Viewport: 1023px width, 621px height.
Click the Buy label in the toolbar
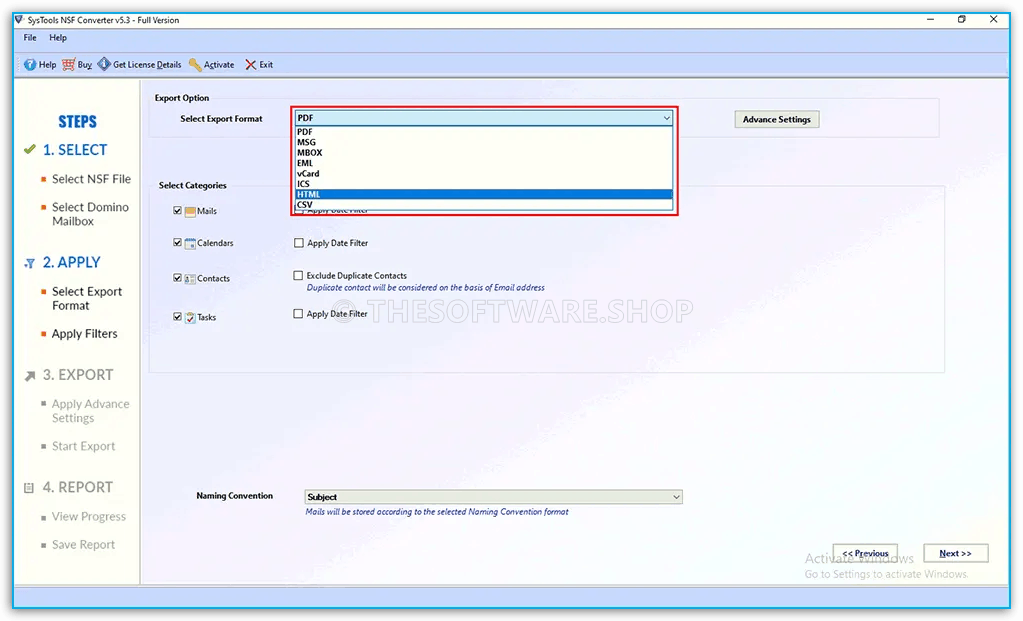pos(85,65)
